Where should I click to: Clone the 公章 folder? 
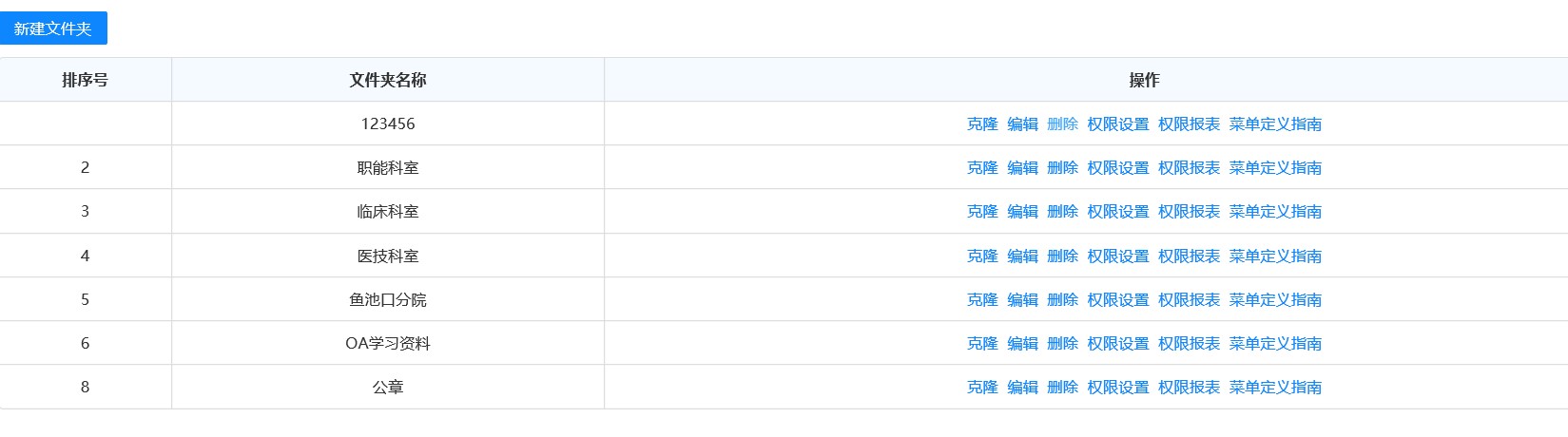tap(982, 387)
